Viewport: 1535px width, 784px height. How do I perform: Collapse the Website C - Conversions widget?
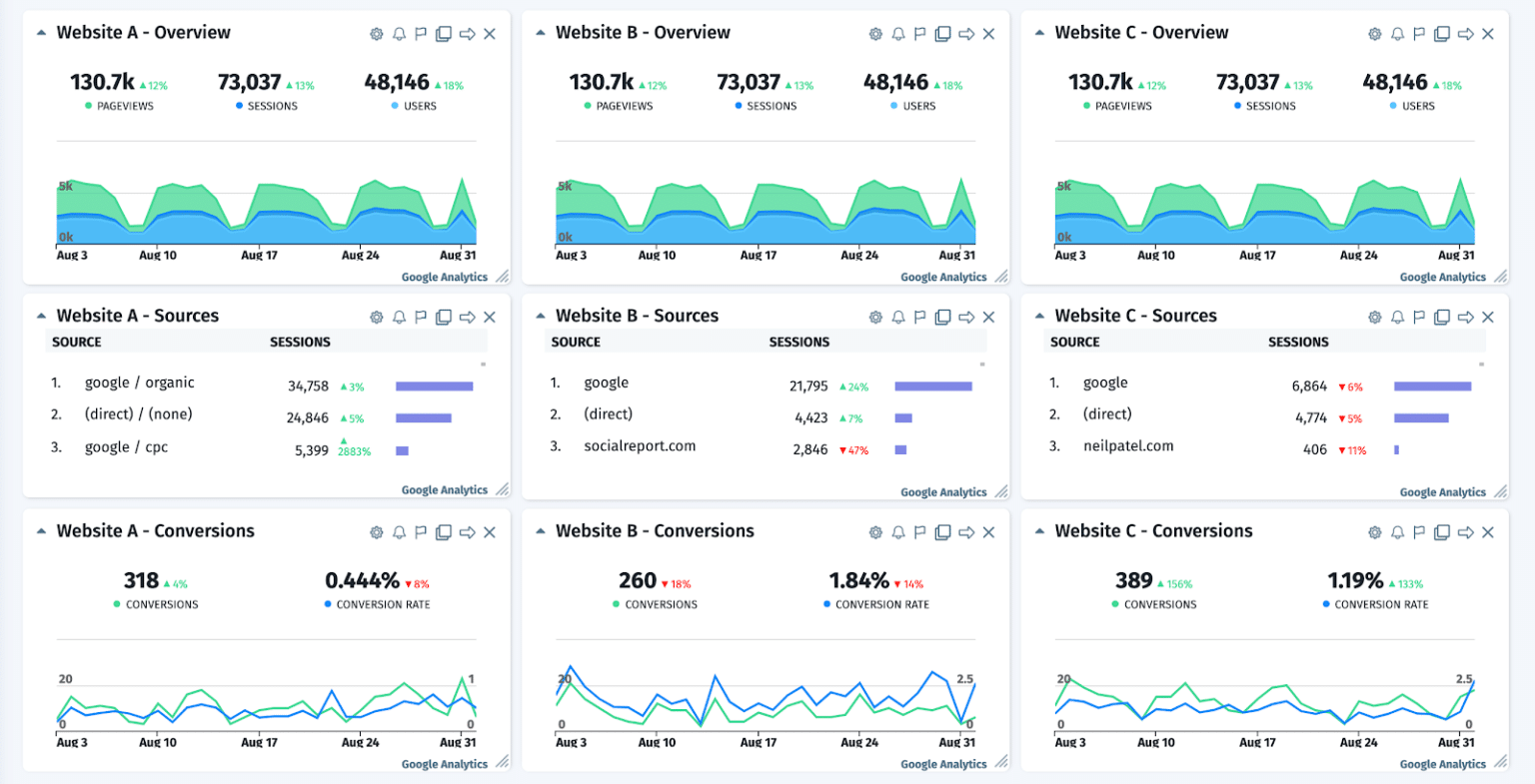pyautogui.click(x=1039, y=531)
